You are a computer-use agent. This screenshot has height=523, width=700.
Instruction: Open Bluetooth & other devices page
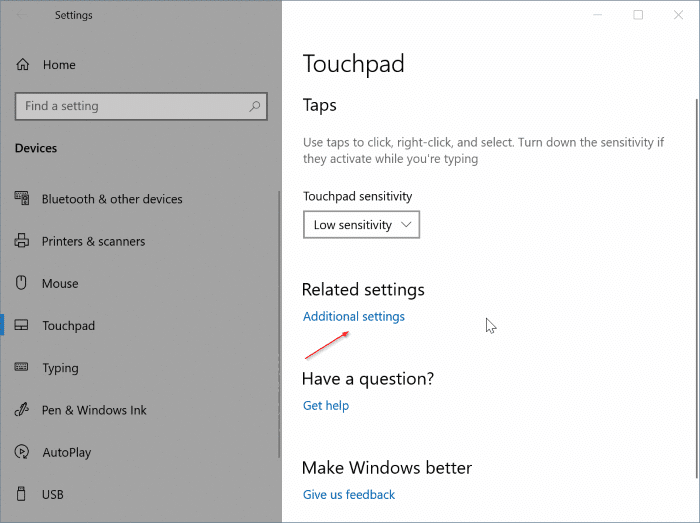(x=112, y=199)
